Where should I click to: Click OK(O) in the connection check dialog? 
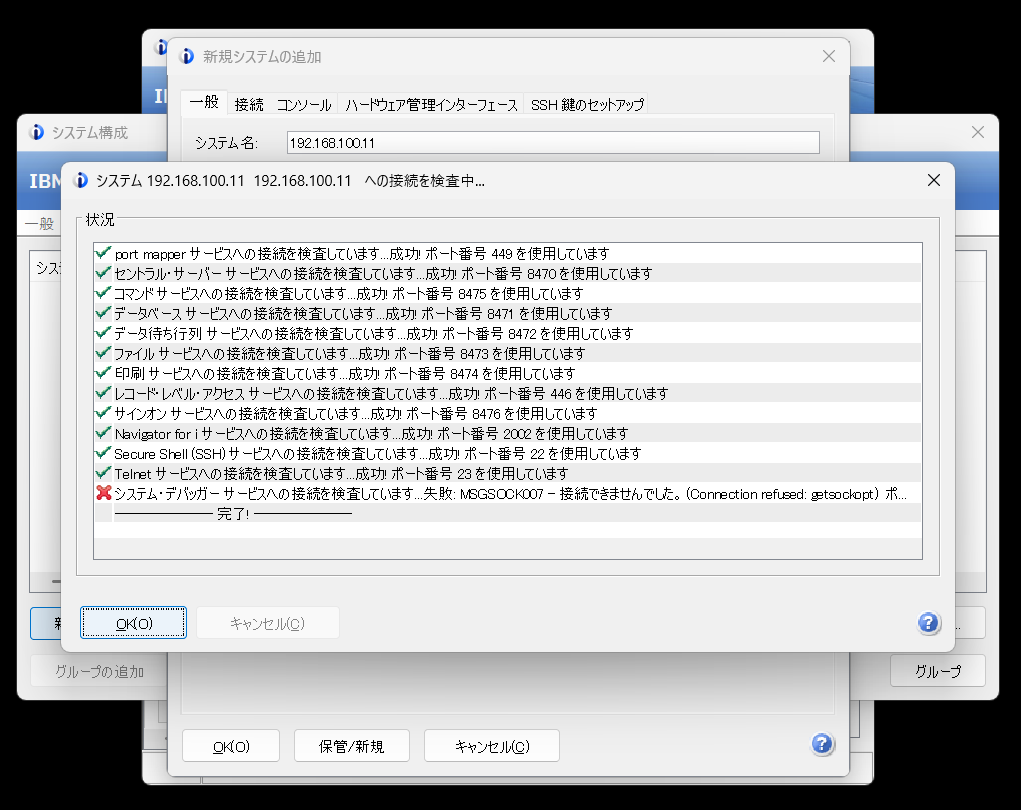click(133, 623)
